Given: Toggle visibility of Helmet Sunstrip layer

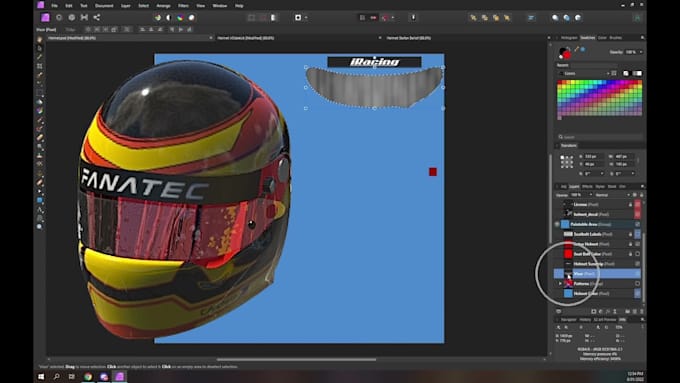Looking at the screenshot, I should click(638, 264).
